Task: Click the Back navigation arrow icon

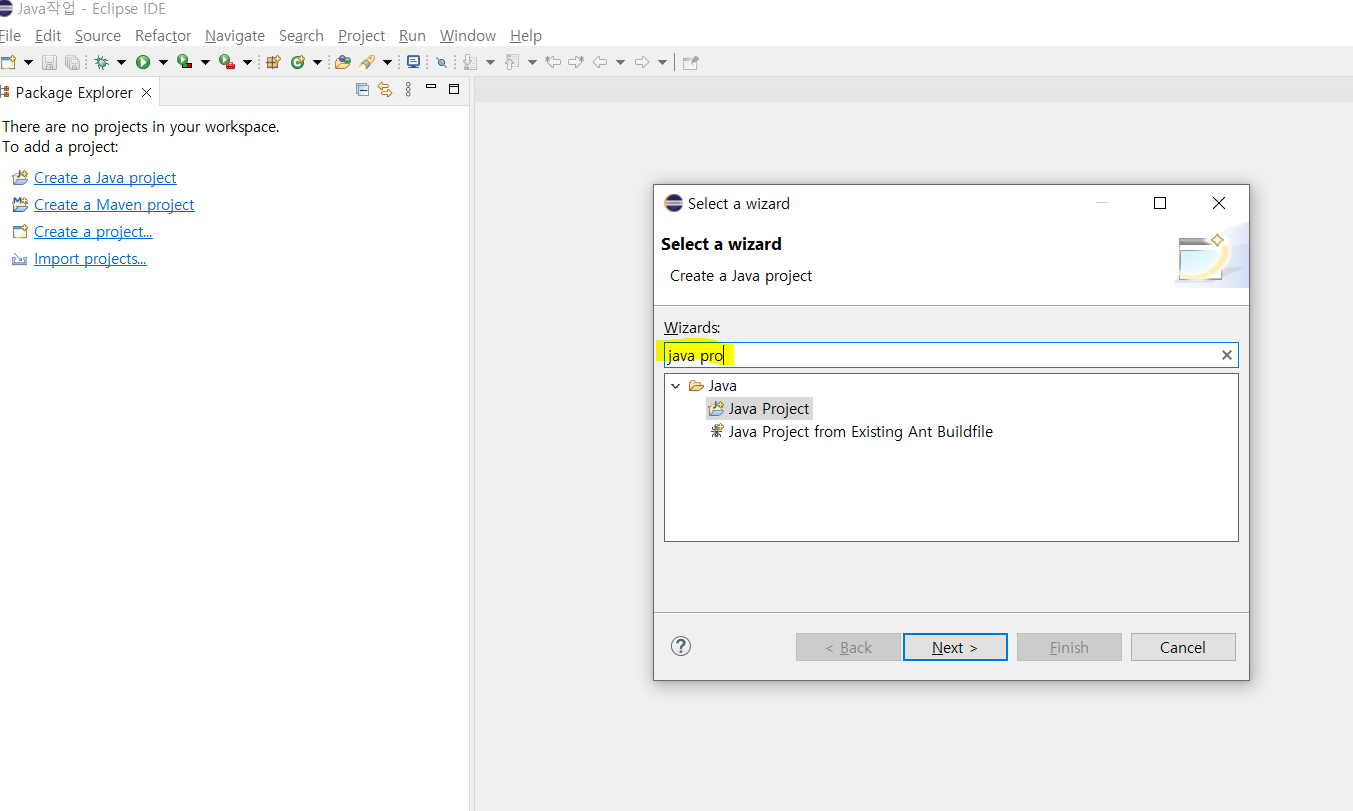Action: click(x=600, y=62)
